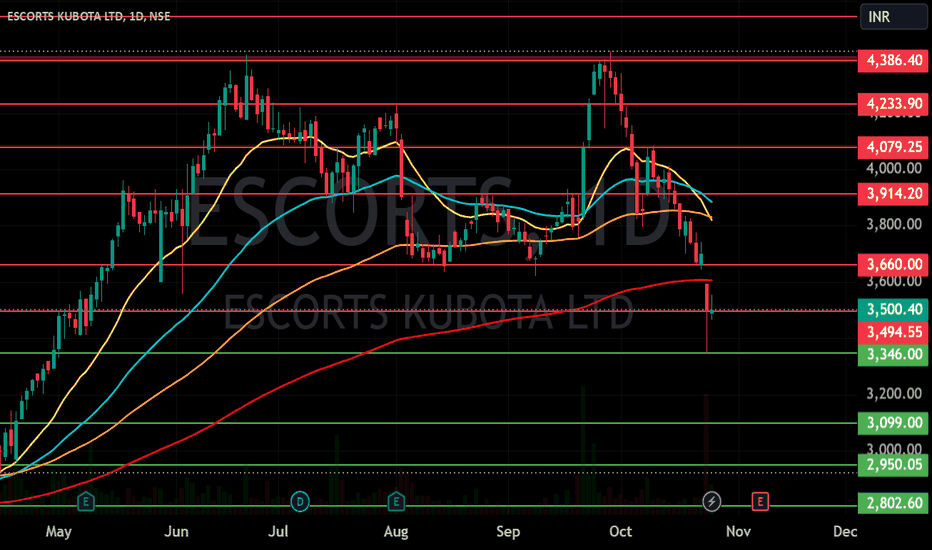Click the 4,000.00 price axis value
This screenshot has width=932, height=550.
pos(894,168)
